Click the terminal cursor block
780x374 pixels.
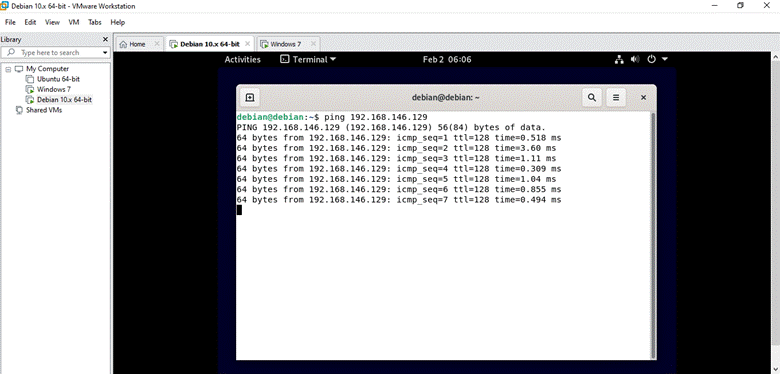click(x=239, y=210)
